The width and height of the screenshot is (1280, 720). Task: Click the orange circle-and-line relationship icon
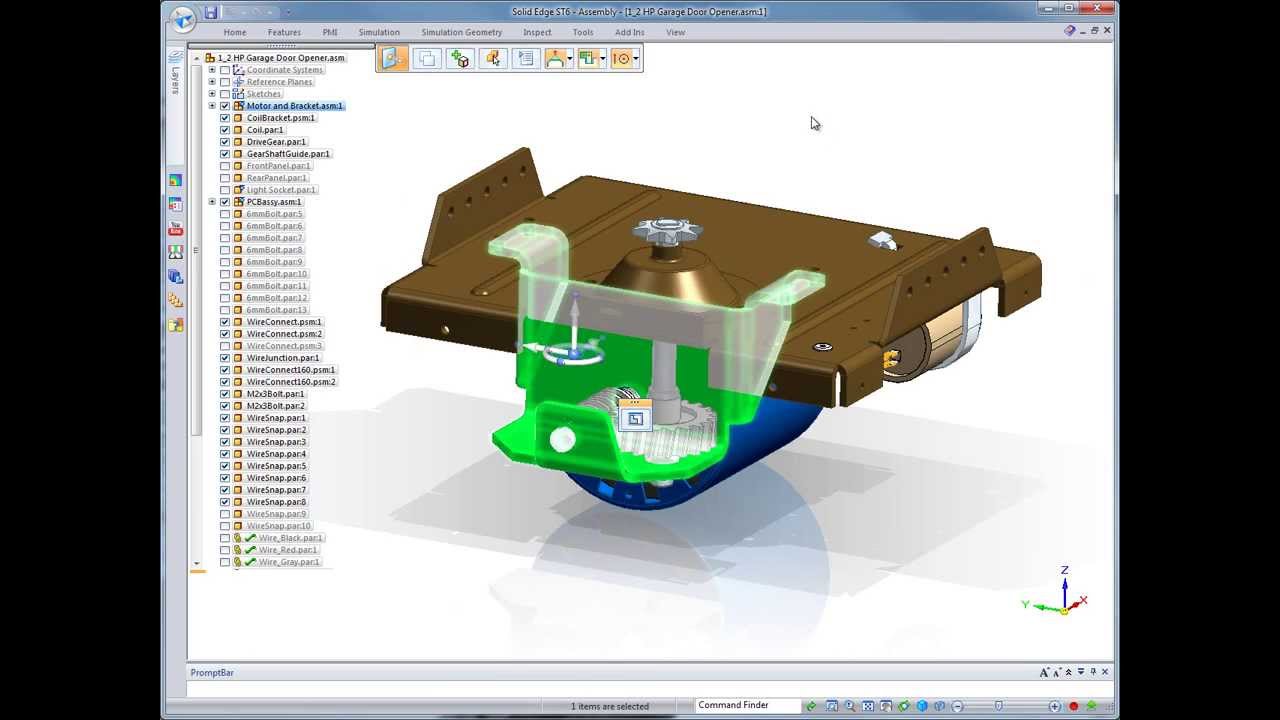[x=621, y=59]
